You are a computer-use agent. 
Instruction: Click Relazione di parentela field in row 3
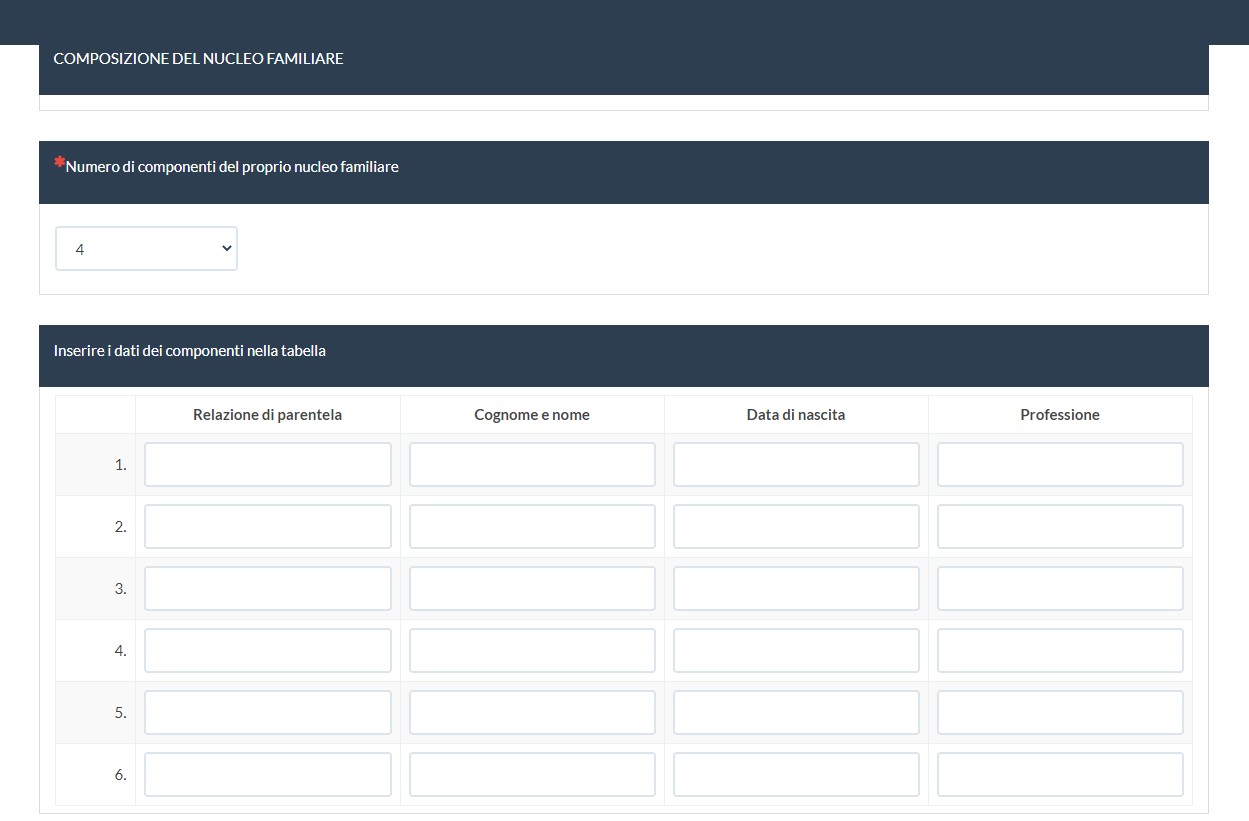tap(268, 589)
